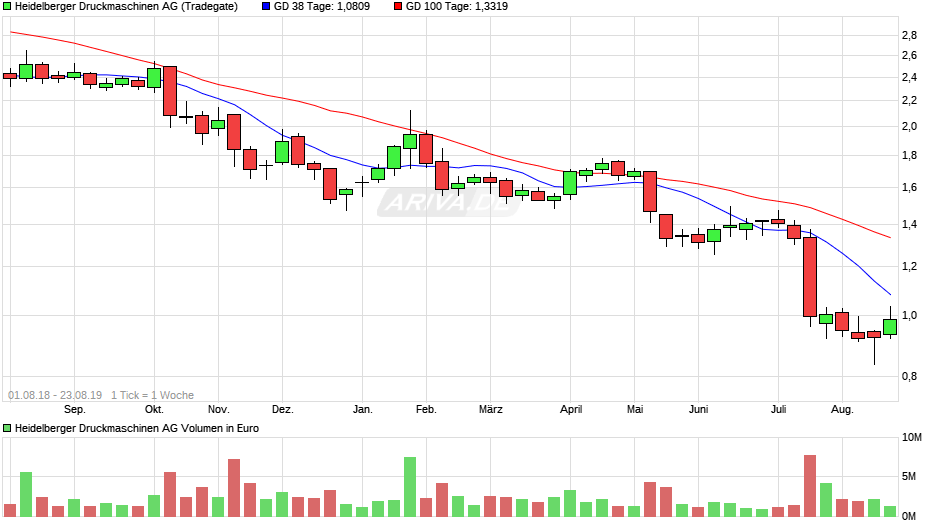
Task: Click the 0,8 price axis value
Action: (909, 377)
